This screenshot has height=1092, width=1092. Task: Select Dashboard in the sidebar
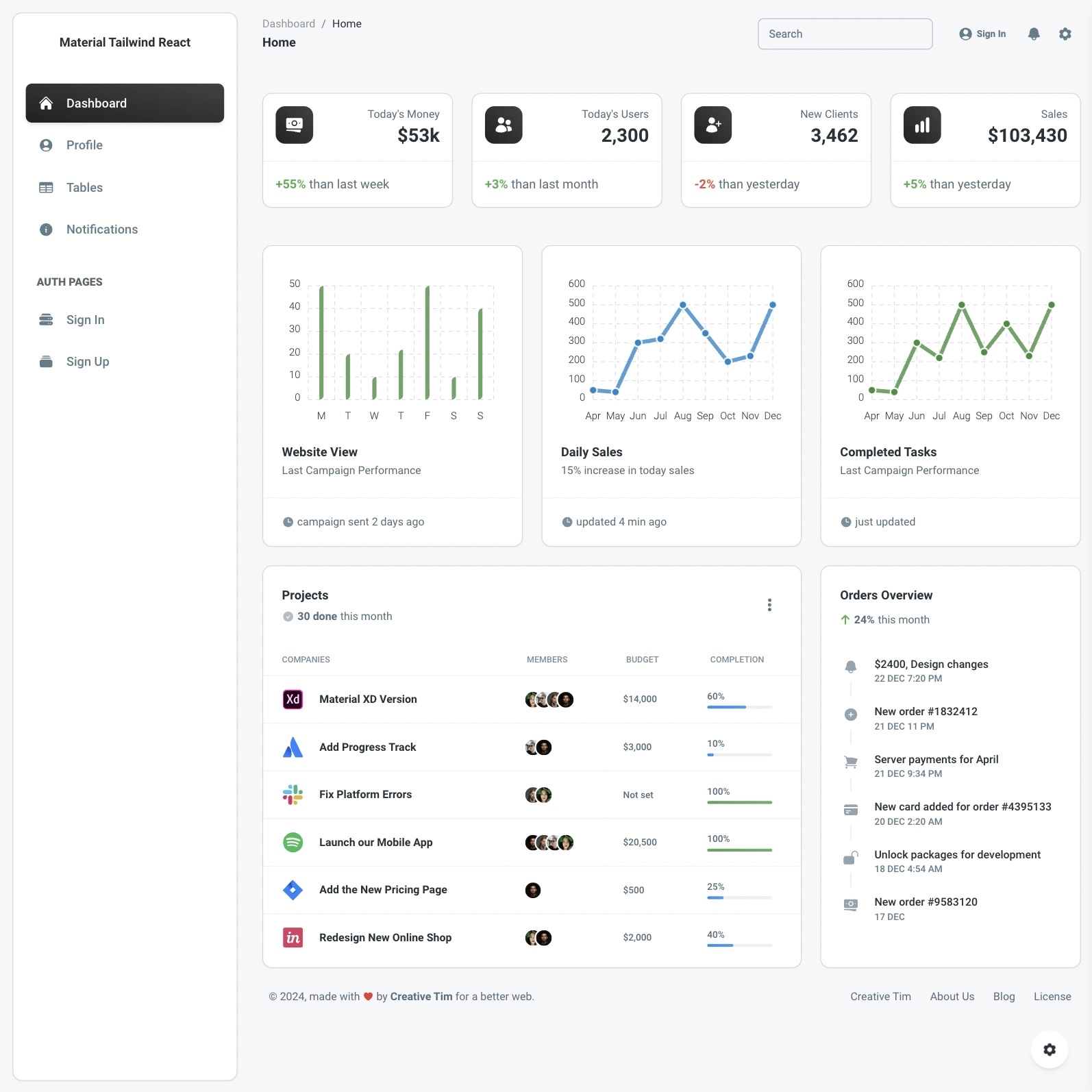(x=125, y=103)
